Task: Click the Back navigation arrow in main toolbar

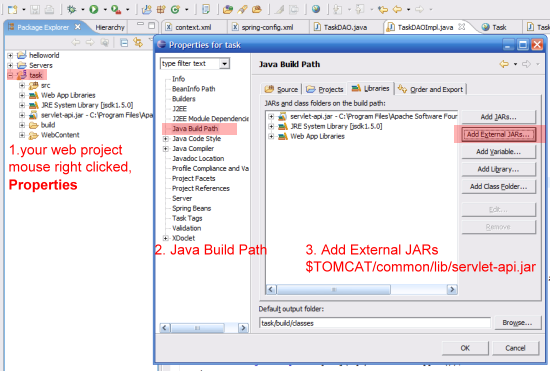Action: point(397,9)
